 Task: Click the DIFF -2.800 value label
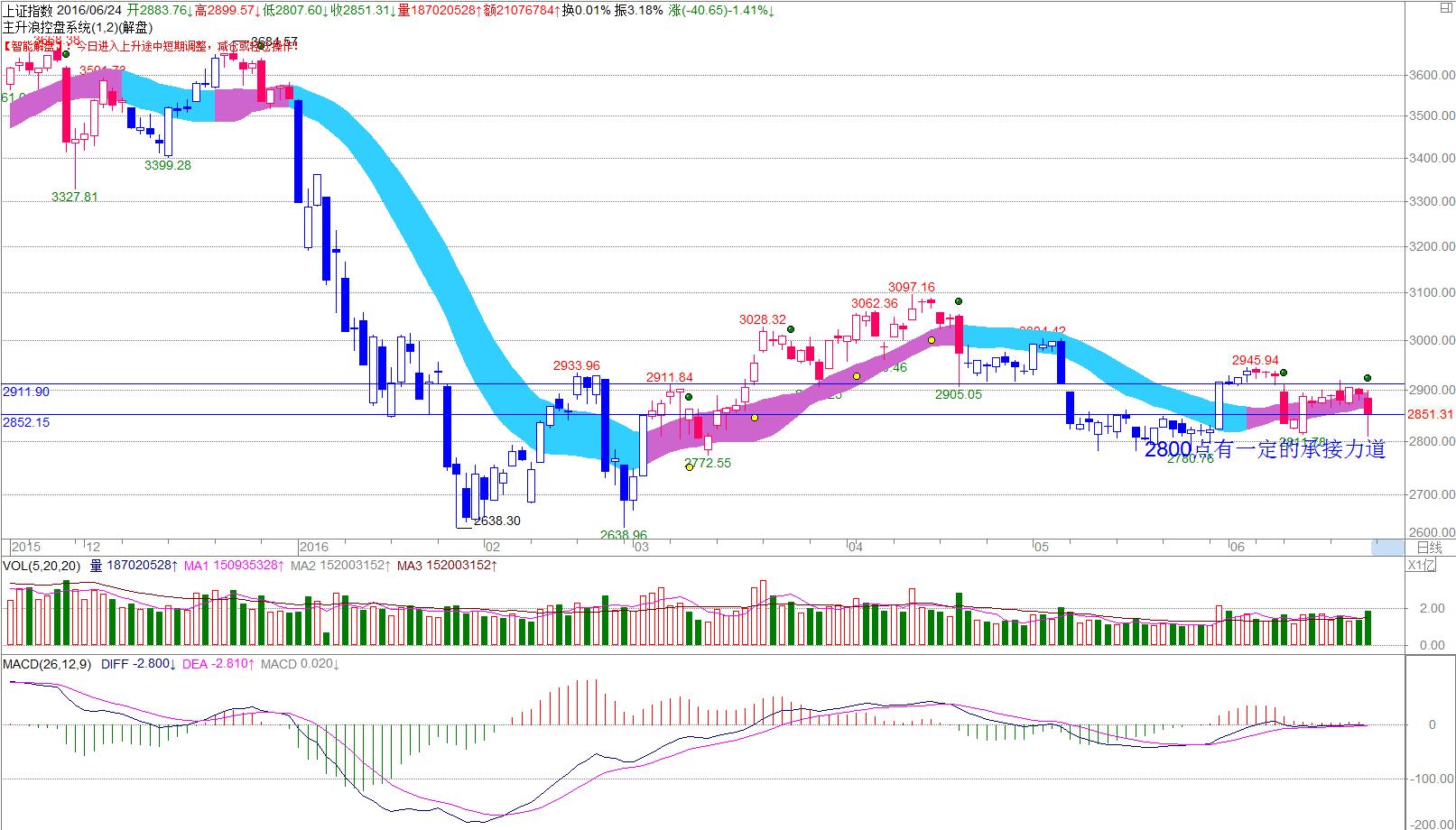[x=139, y=664]
